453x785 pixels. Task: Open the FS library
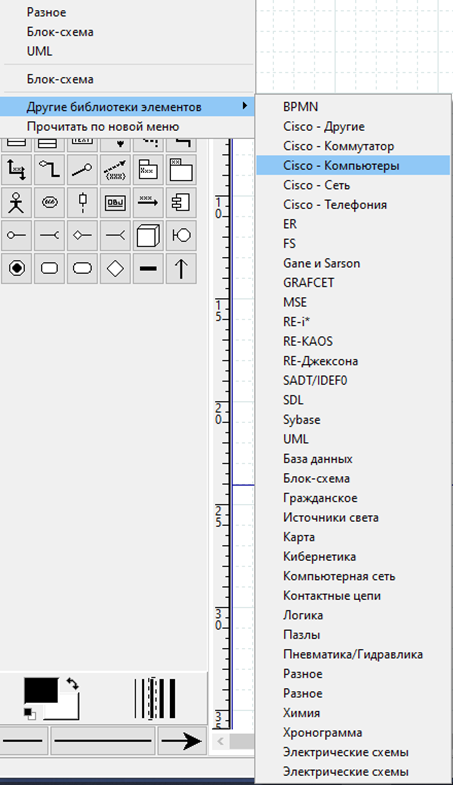(x=353, y=243)
